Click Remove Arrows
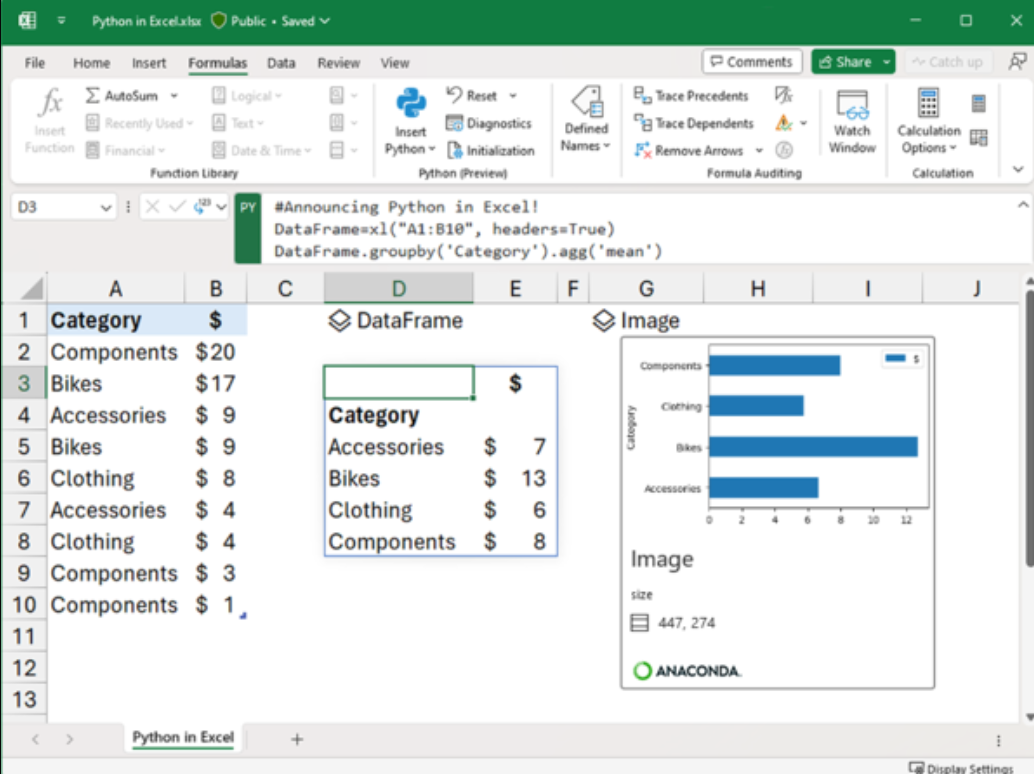The image size is (1034, 774). click(688, 151)
